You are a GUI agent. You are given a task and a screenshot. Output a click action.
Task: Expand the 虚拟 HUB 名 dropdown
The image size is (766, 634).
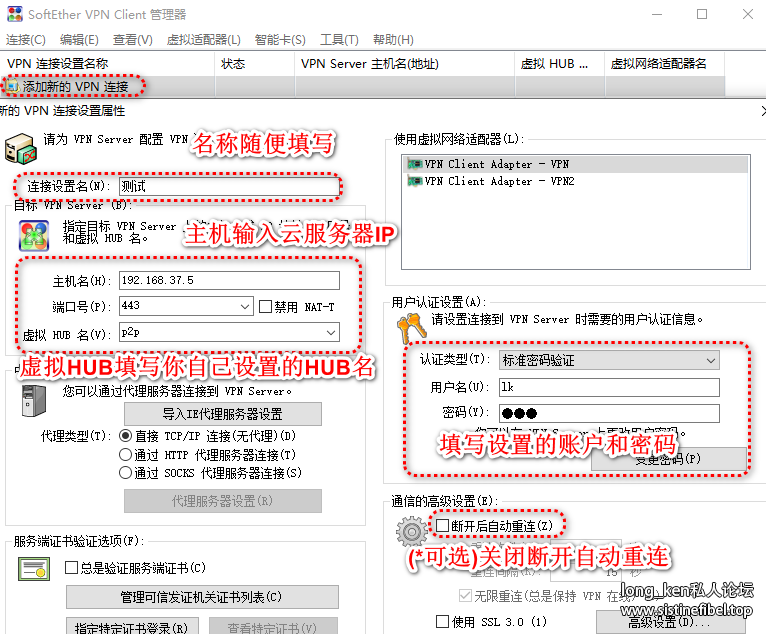point(331,333)
